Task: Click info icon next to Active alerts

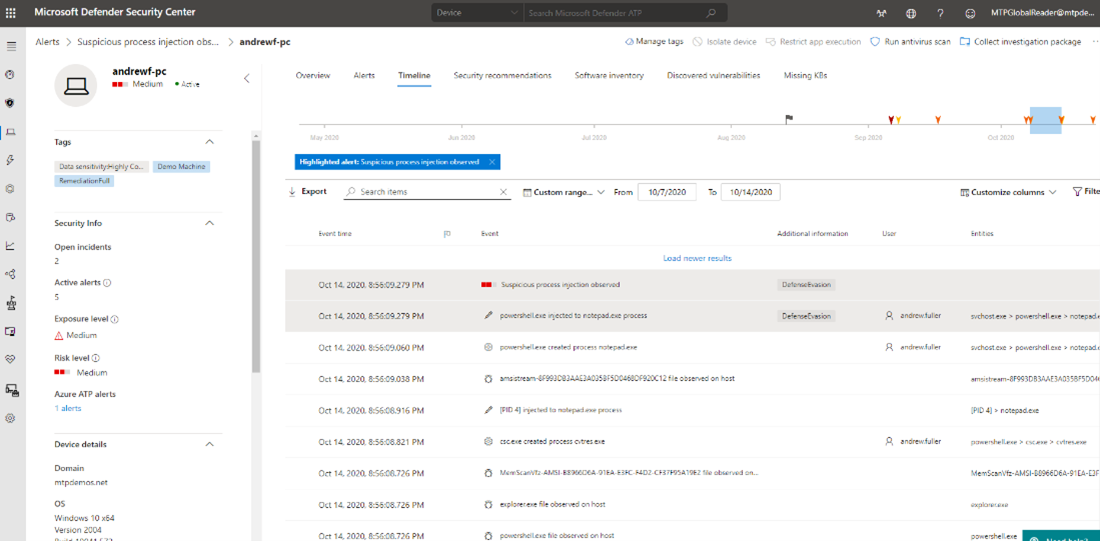Action: pyautogui.click(x=107, y=283)
